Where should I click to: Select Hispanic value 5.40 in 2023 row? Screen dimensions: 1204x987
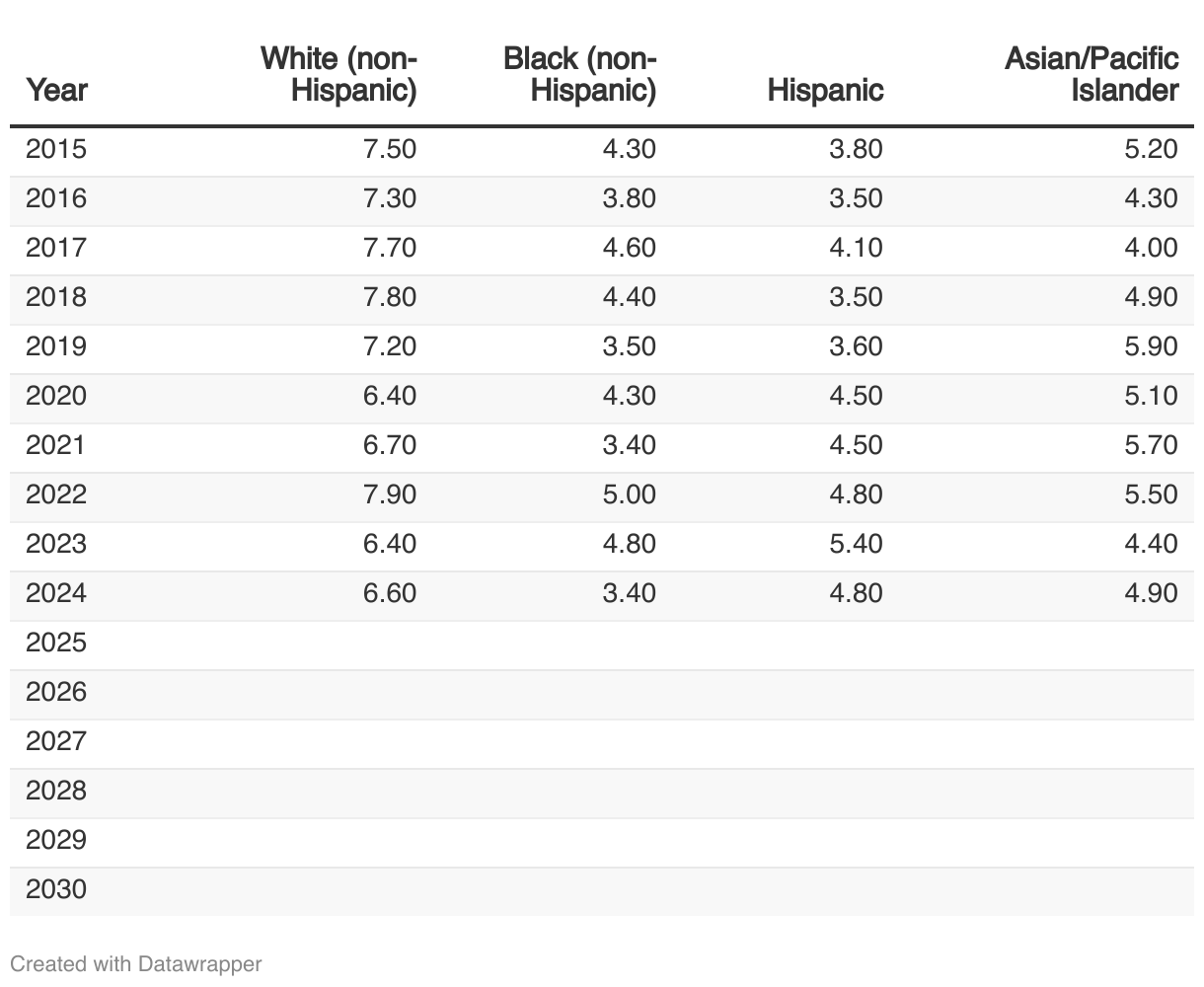tap(856, 544)
